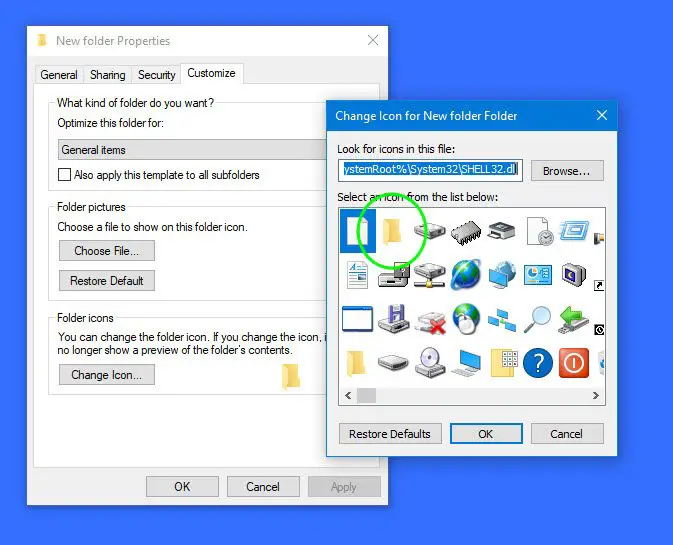Choose the printer icon in the list

501,230
